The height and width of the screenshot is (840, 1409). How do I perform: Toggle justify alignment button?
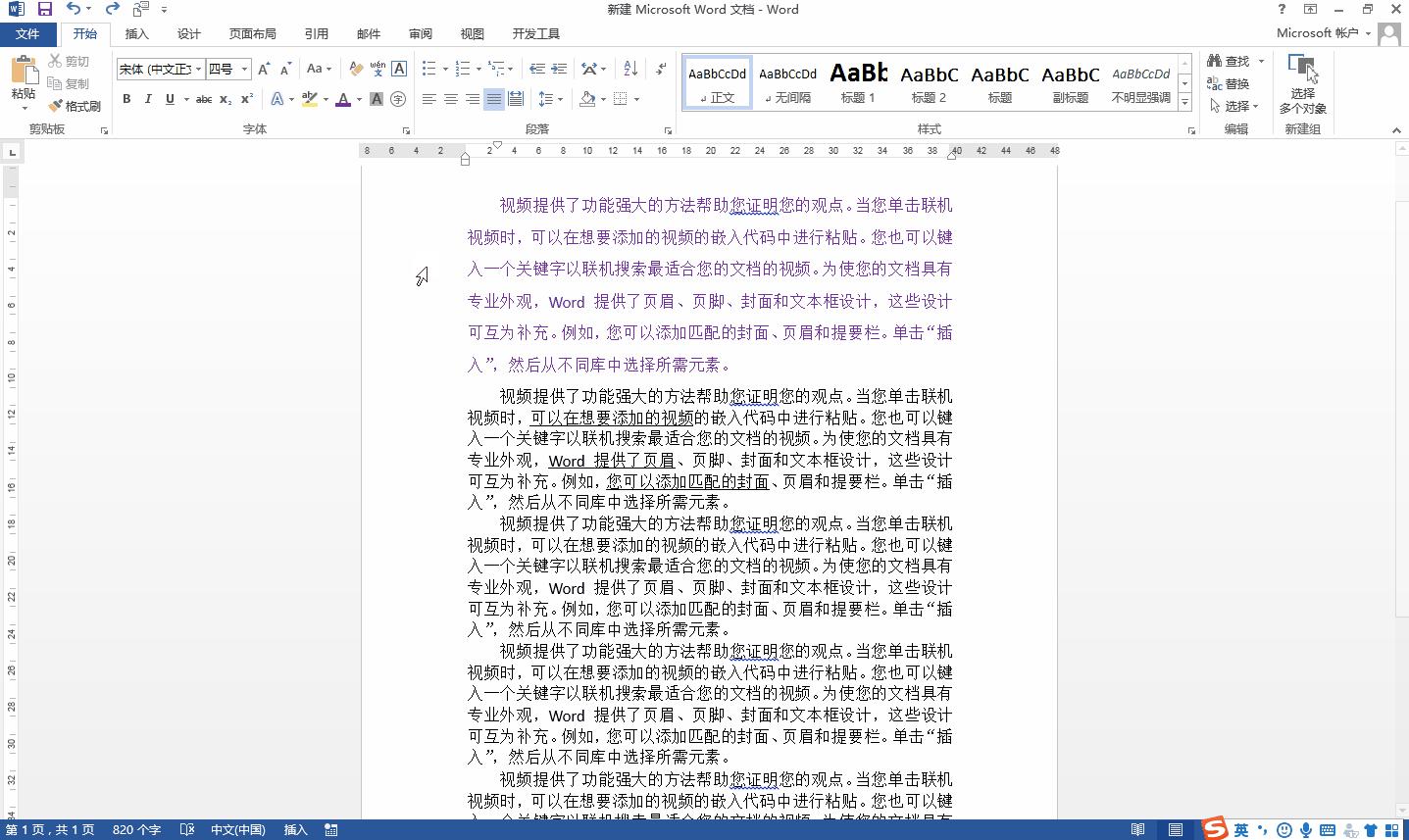494,99
